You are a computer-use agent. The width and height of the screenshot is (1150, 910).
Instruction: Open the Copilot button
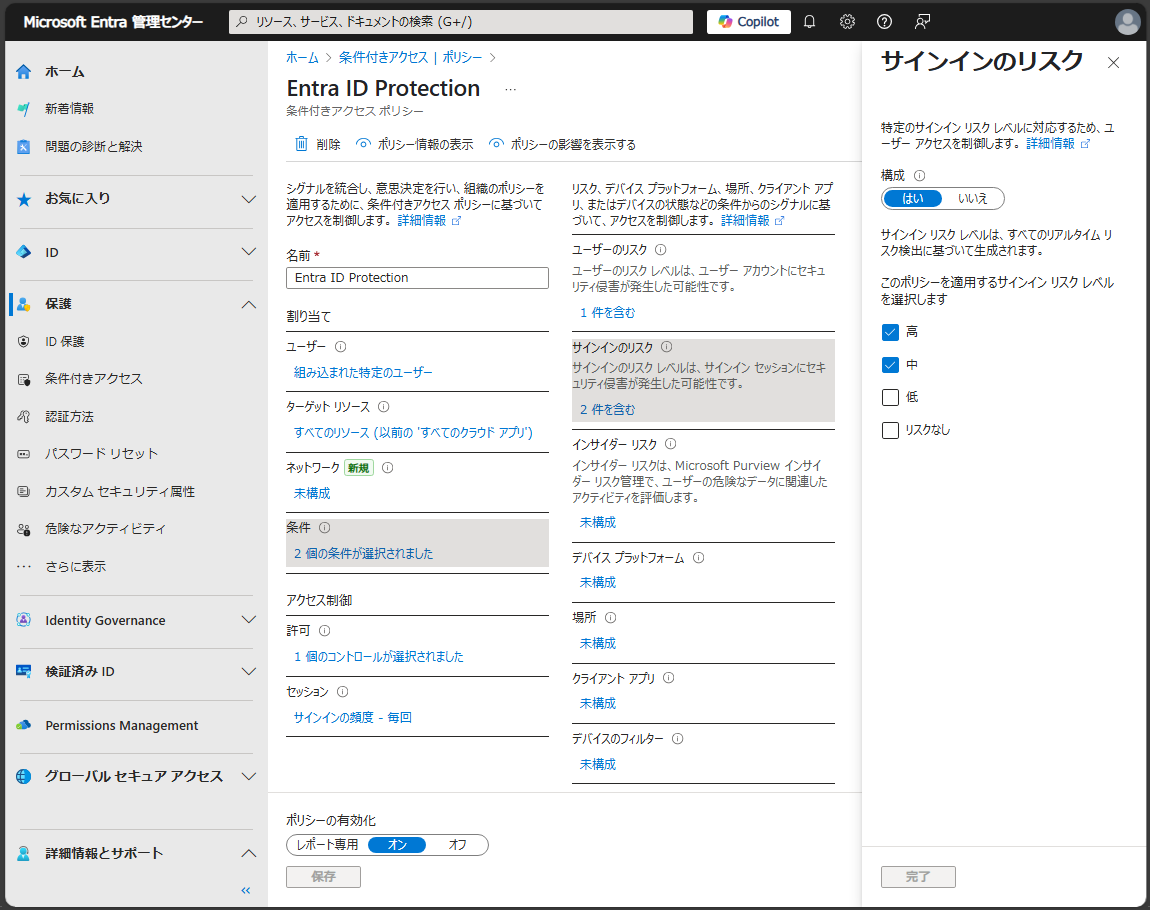[x=749, y=22]
